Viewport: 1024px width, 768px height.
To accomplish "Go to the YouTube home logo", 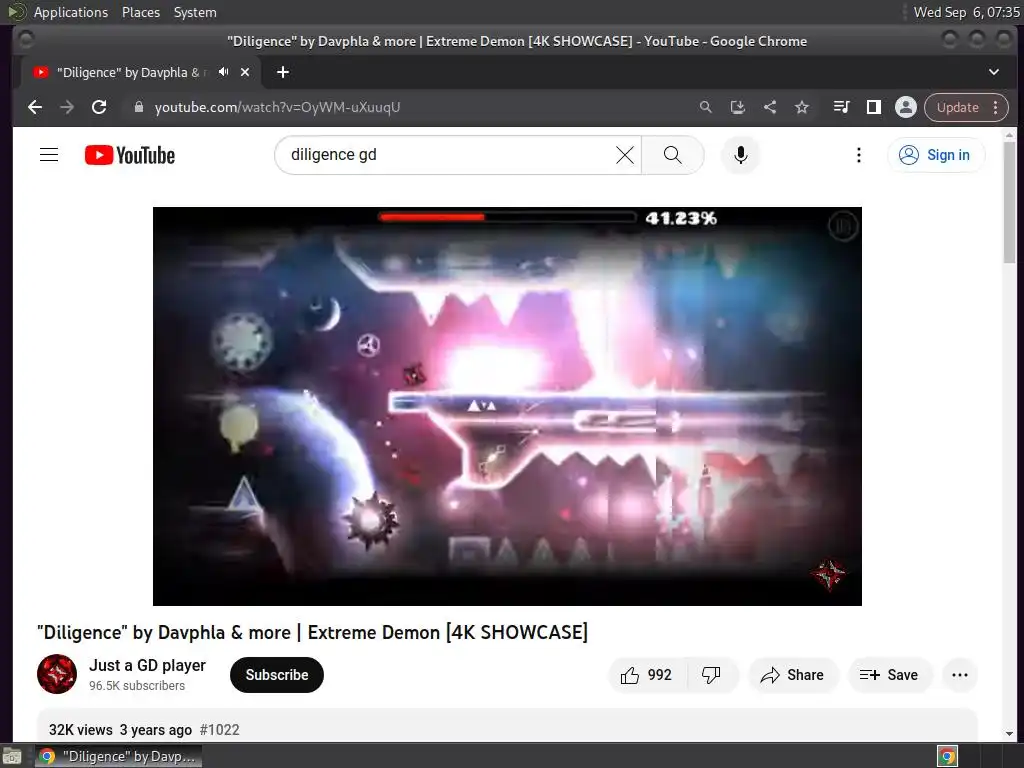I will [129, 155].
